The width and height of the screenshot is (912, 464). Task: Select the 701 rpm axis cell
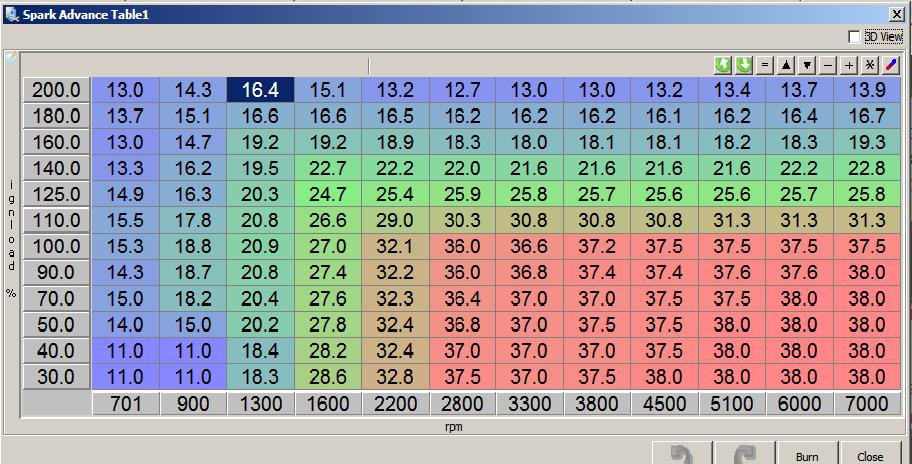125,404
